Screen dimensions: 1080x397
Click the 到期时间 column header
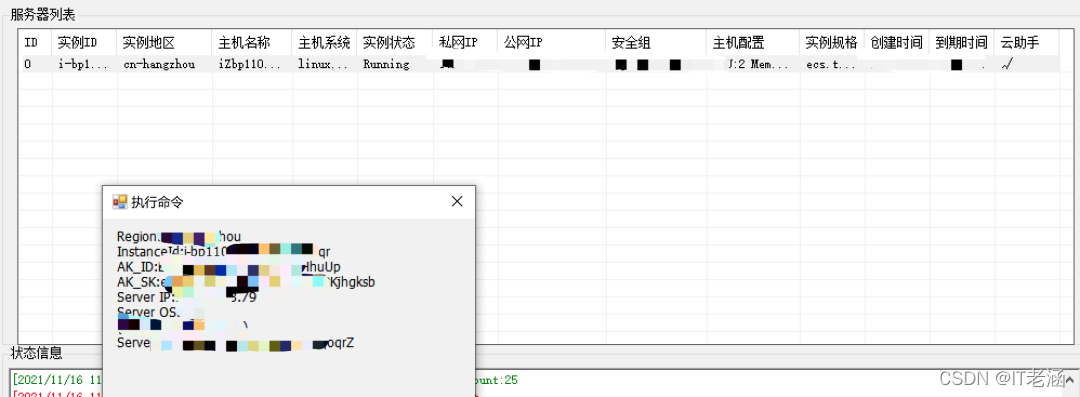click(x=962, y=43)
